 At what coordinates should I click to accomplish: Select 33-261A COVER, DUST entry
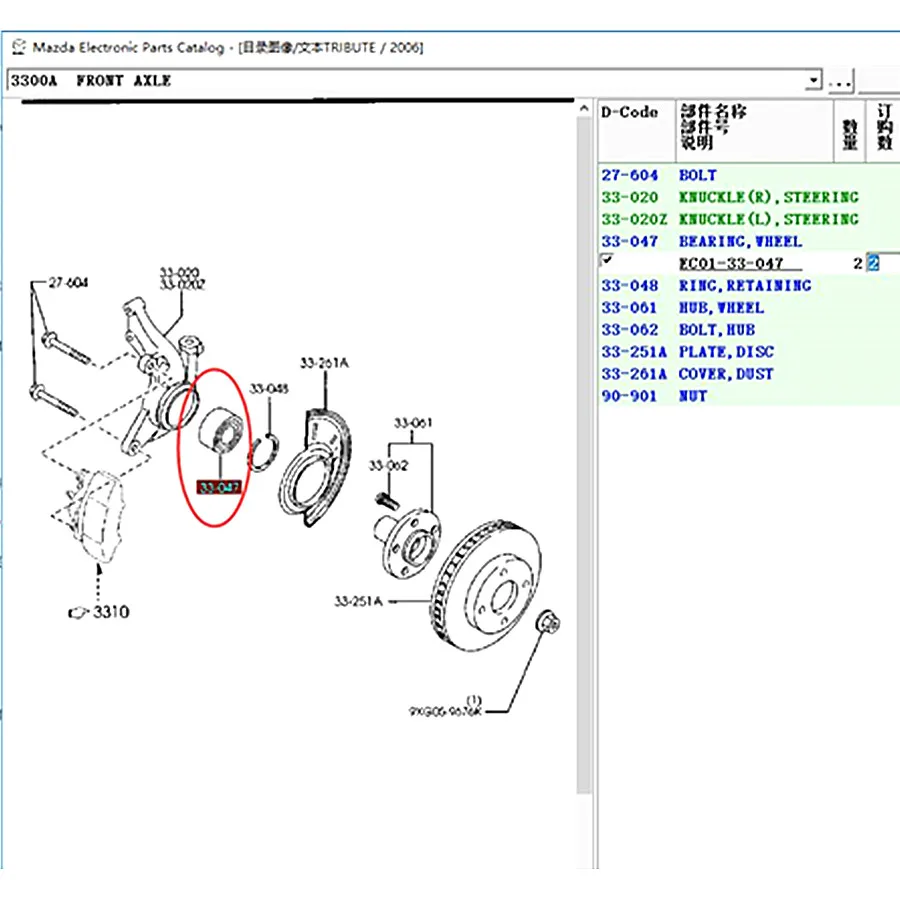pos(725,373)
